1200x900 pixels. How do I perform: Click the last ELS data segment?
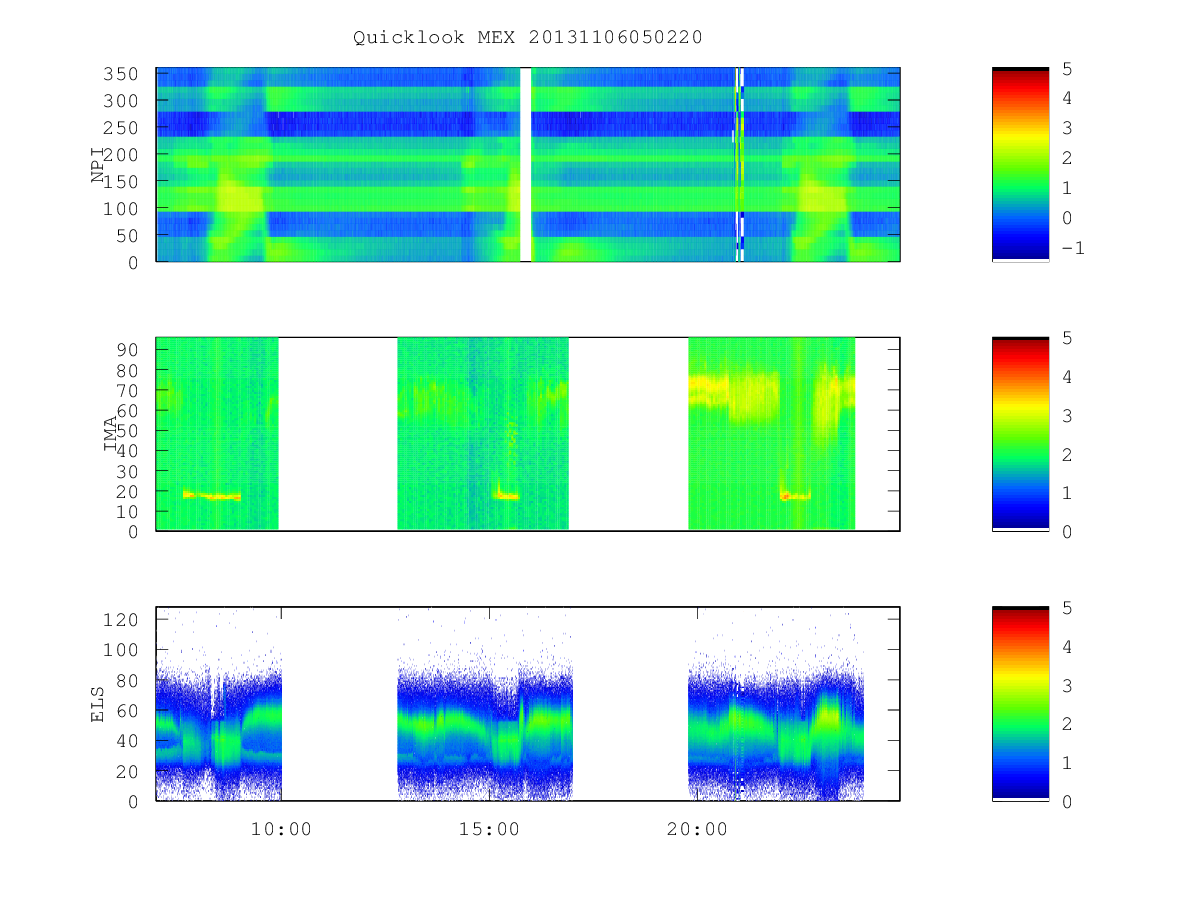(x=776, y=704)
